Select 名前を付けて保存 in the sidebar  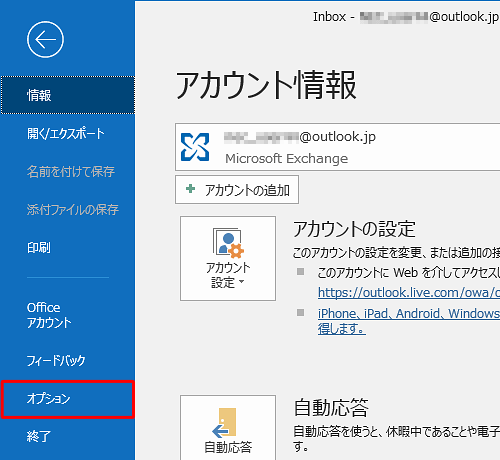(x=68, y=172)
